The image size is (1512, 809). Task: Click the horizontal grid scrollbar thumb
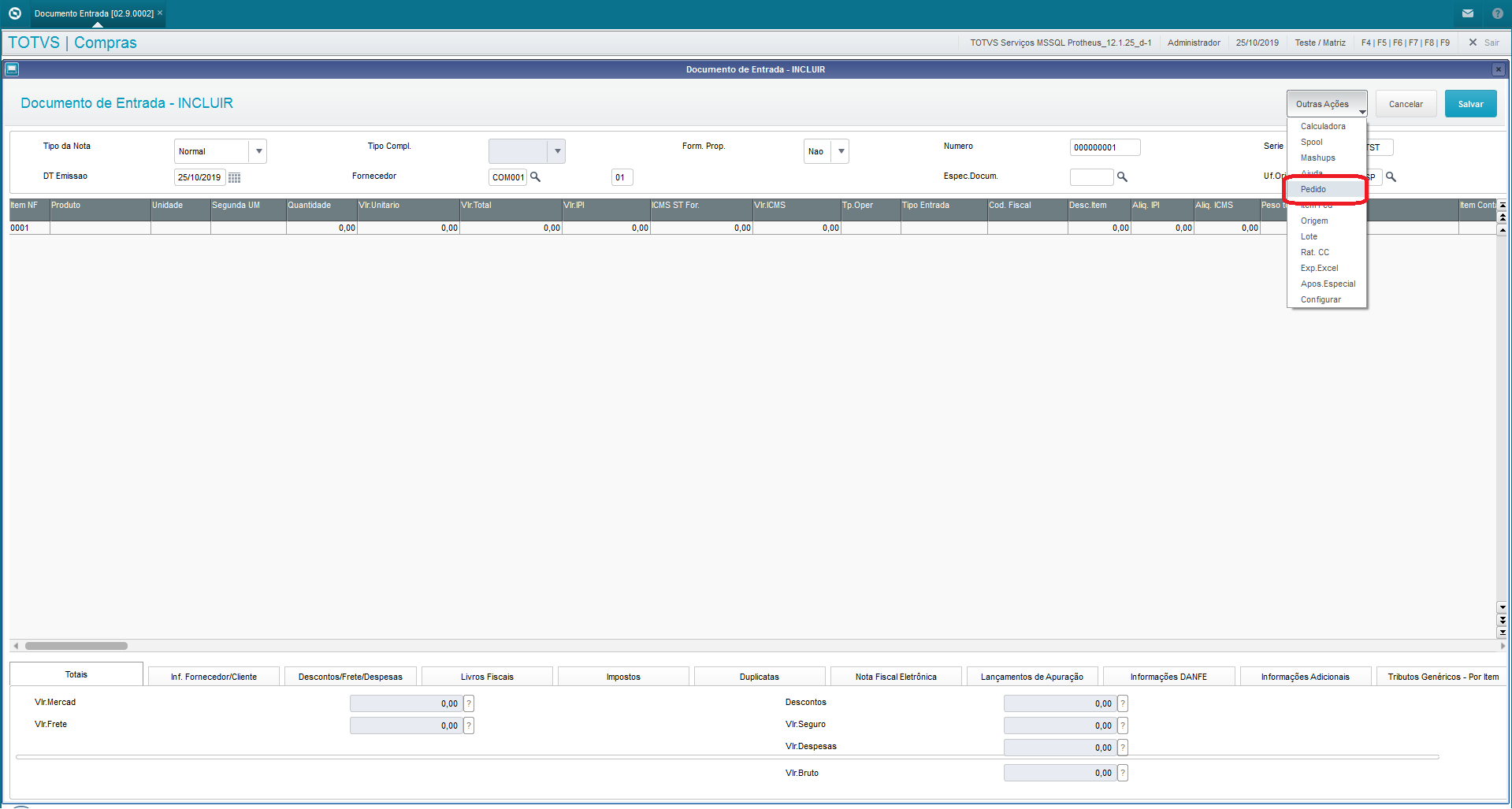pyautogui.click(x=76, y=646)
